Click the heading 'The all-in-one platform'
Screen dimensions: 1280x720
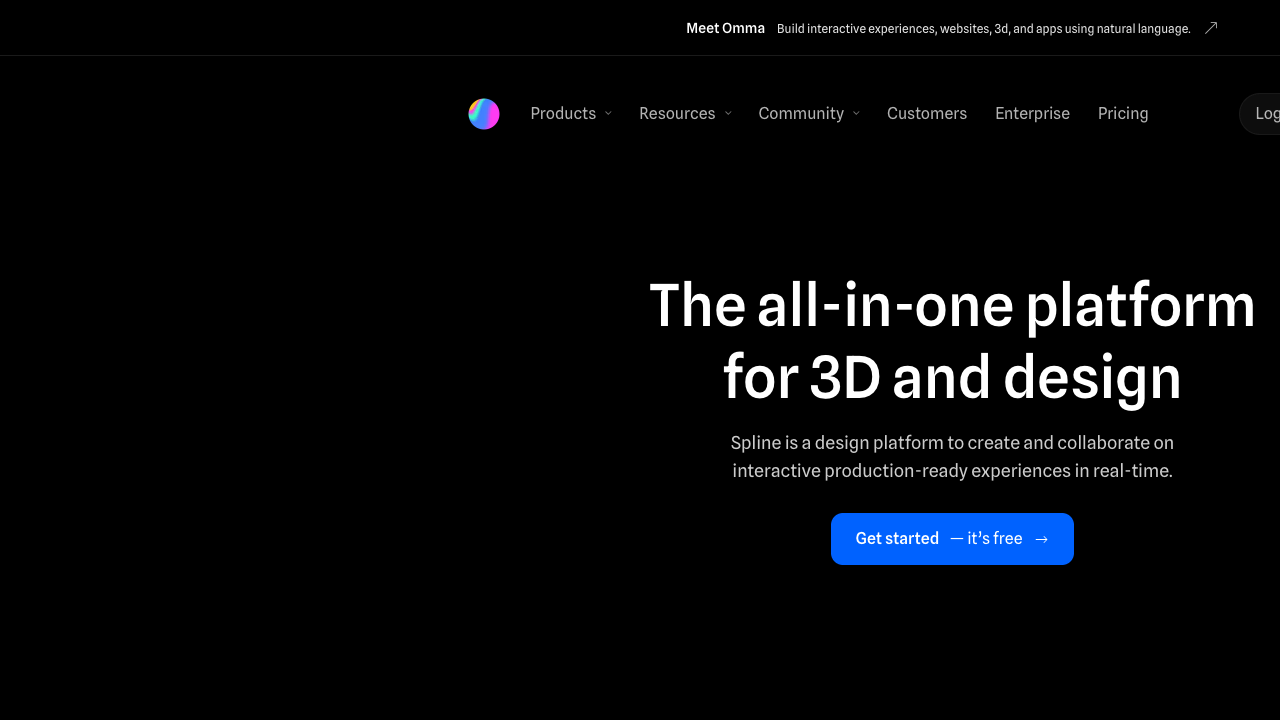pyautogui.click(x=952, y=305)
